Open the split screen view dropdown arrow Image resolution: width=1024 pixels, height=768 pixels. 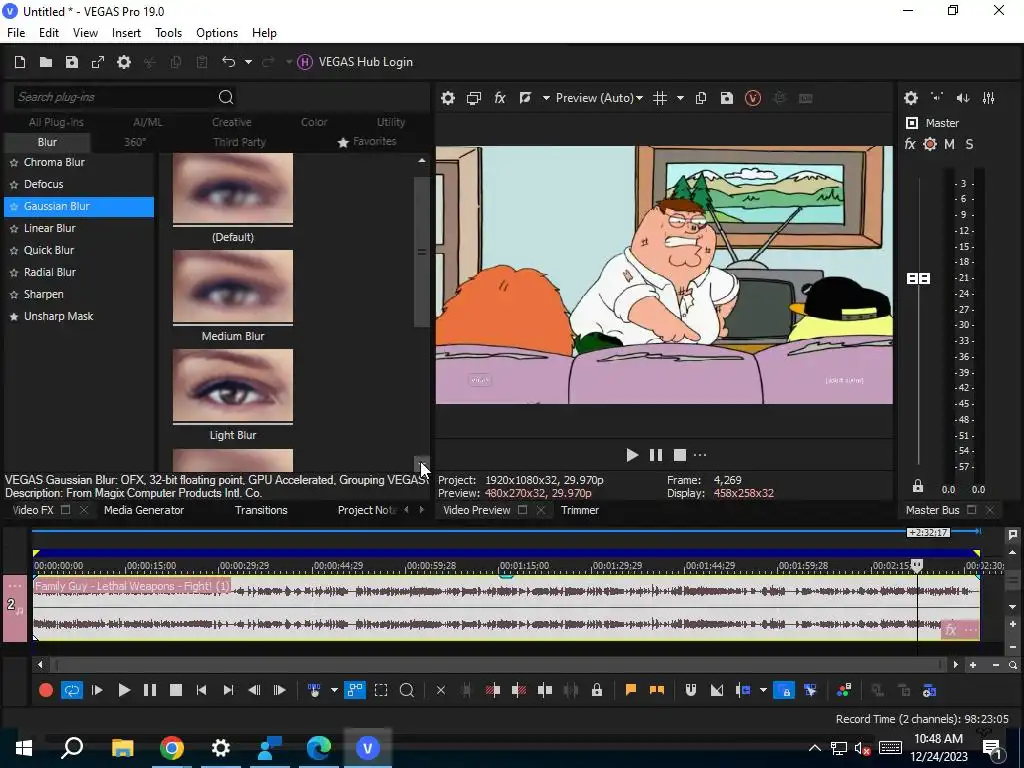click(546, 98)
